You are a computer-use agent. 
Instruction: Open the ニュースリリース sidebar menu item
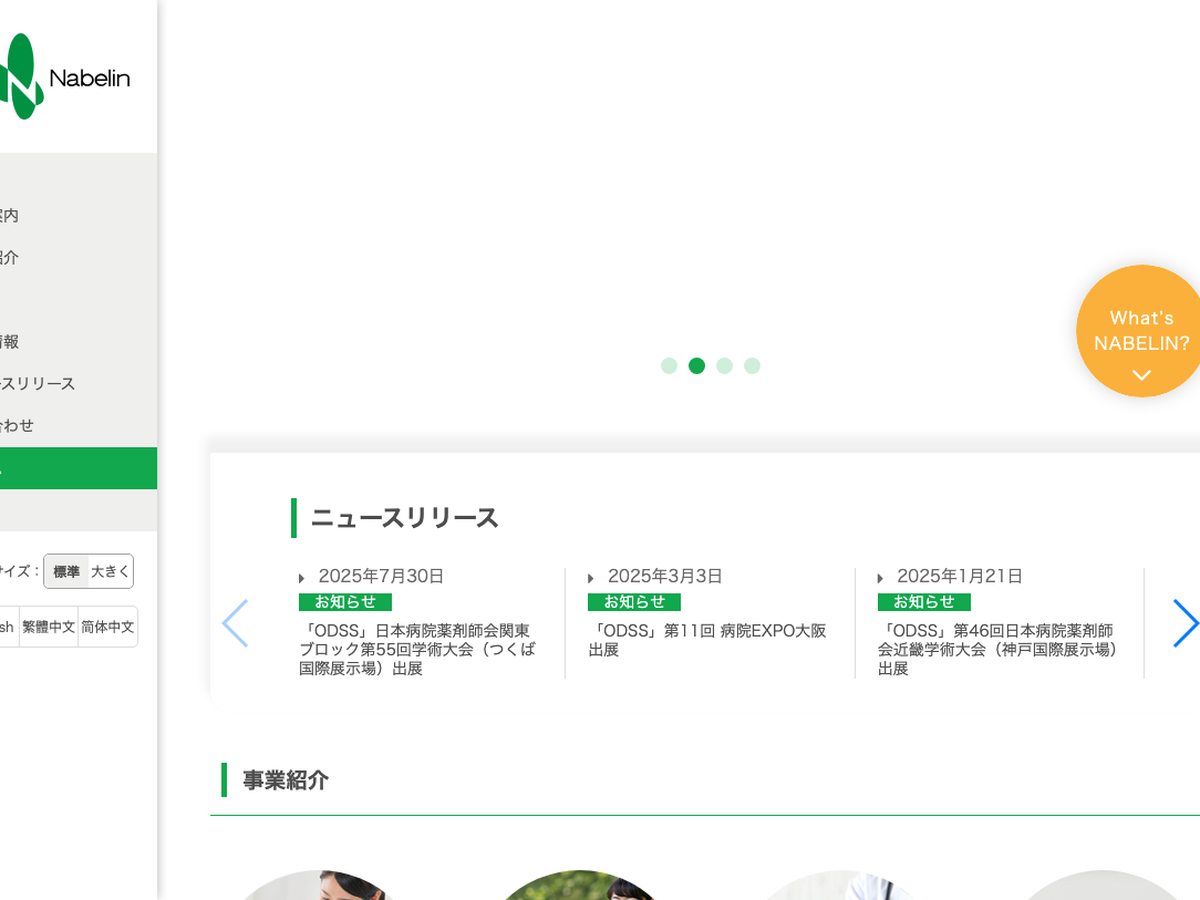point(40,384)
